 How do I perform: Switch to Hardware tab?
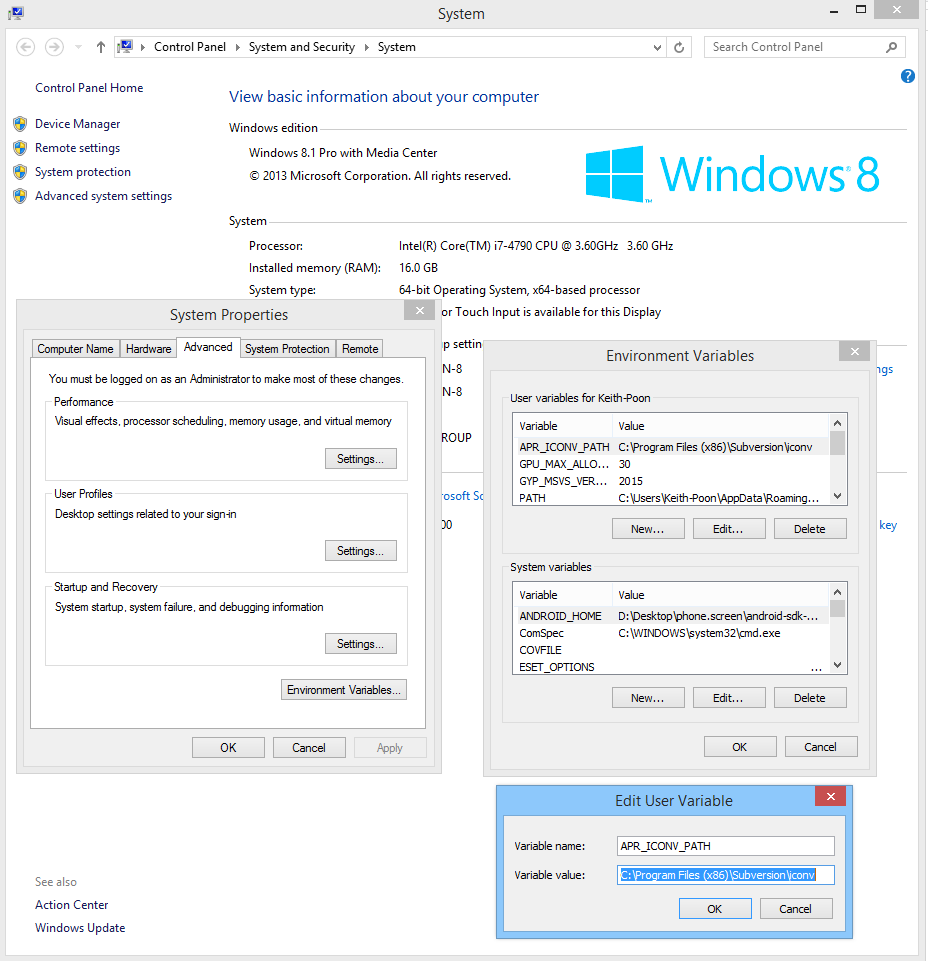(x=148, y=349)
